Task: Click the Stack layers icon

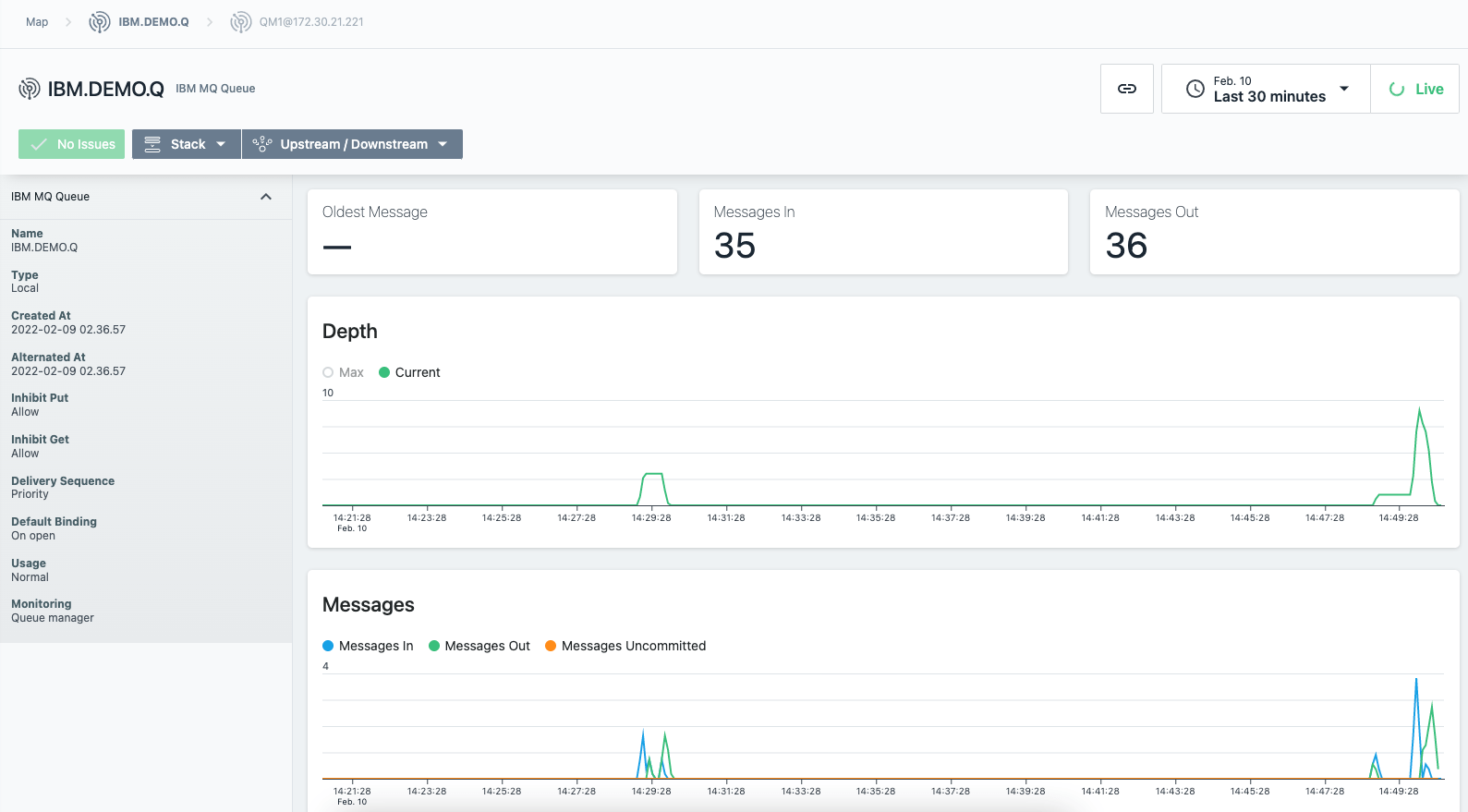Action: coord(152,144)
